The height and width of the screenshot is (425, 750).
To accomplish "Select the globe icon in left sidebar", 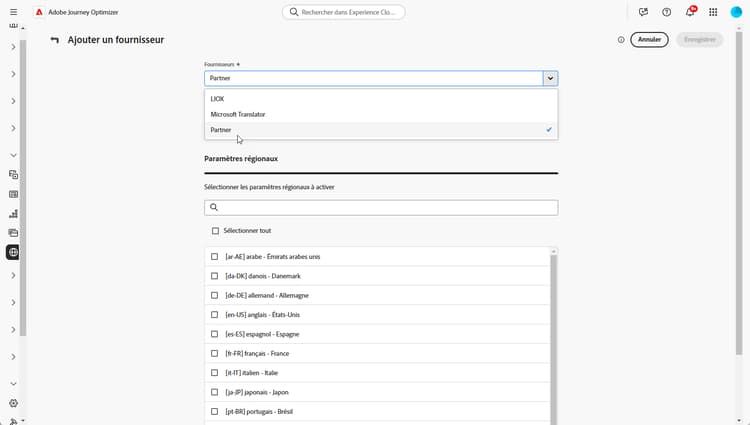I will tap(13, 252).
